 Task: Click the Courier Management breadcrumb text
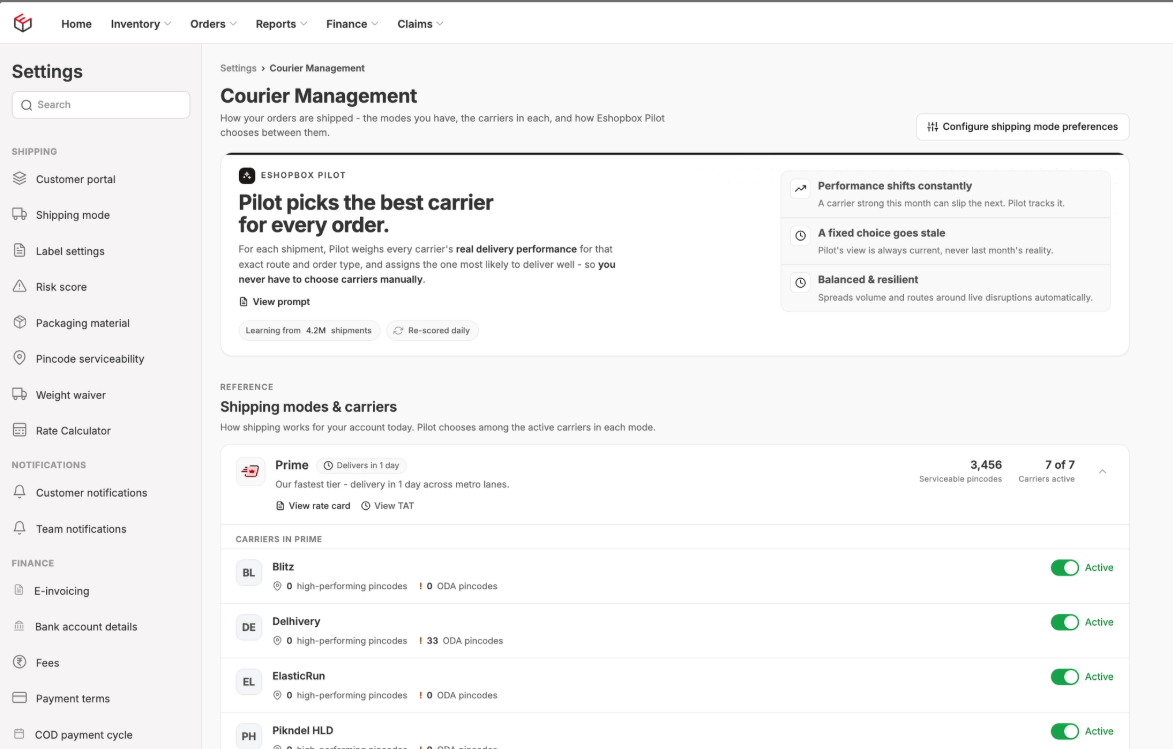click(x=317, y=68)
